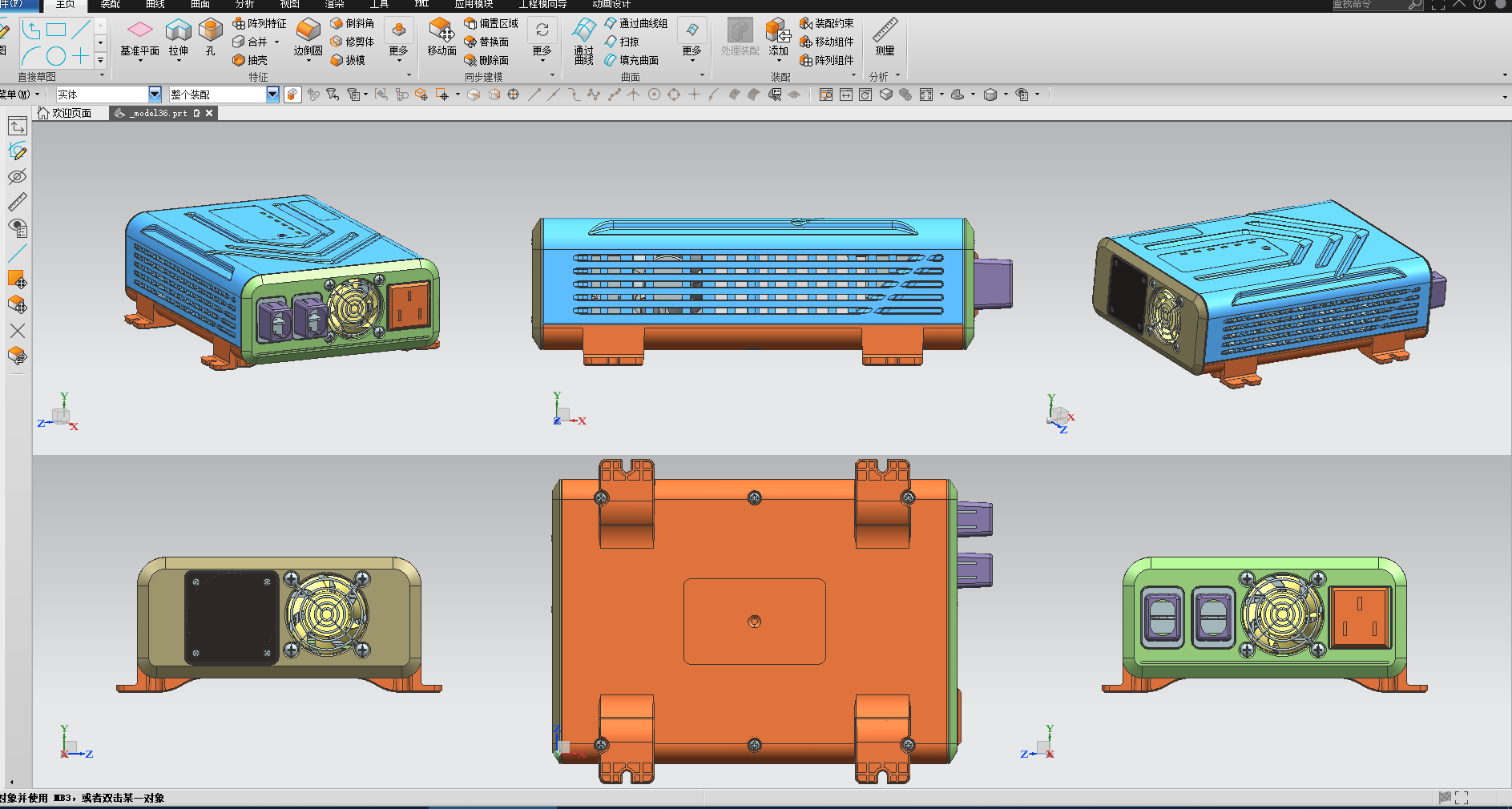Enable the arc center snap point
Viewport: 1512px width, 809px height.
tap(653, 94)
